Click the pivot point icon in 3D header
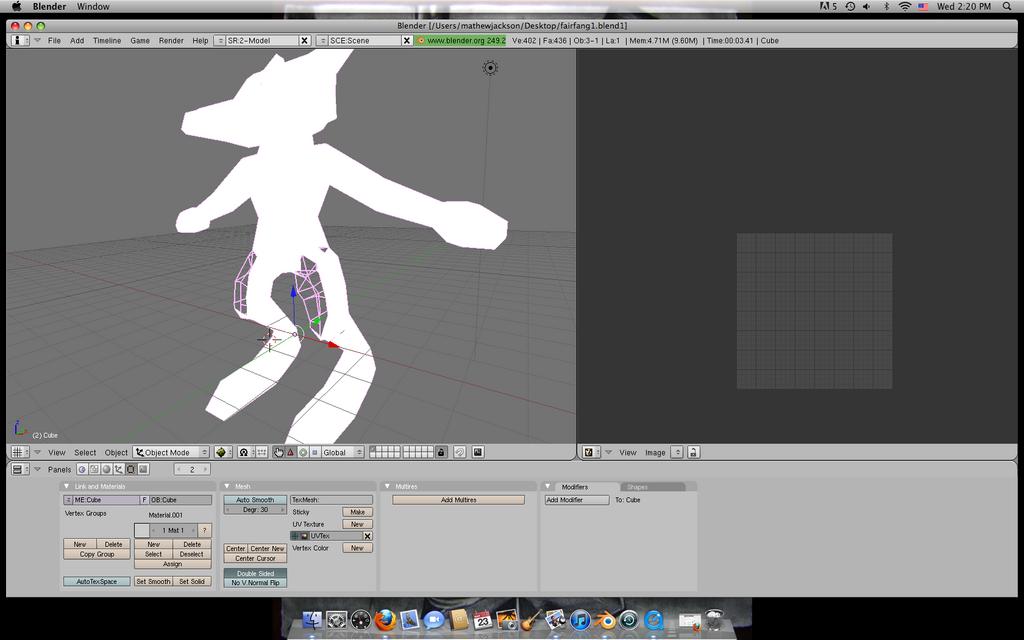The height and width of the screenshot is (640, 1024). point(244,452)
